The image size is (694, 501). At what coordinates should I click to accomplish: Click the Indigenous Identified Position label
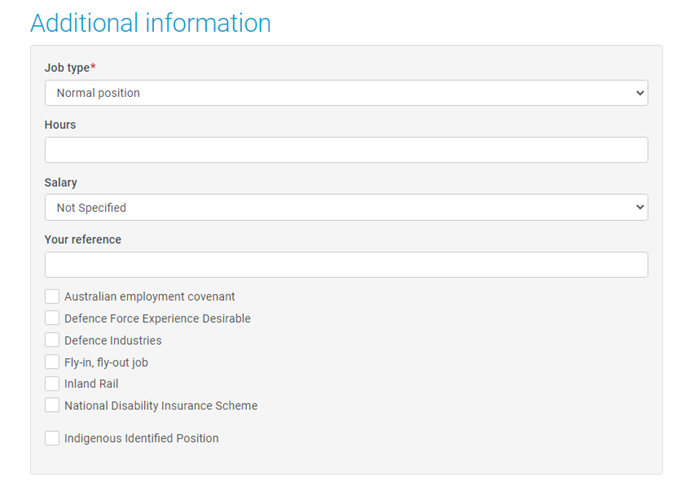click(x=142, y=438)
